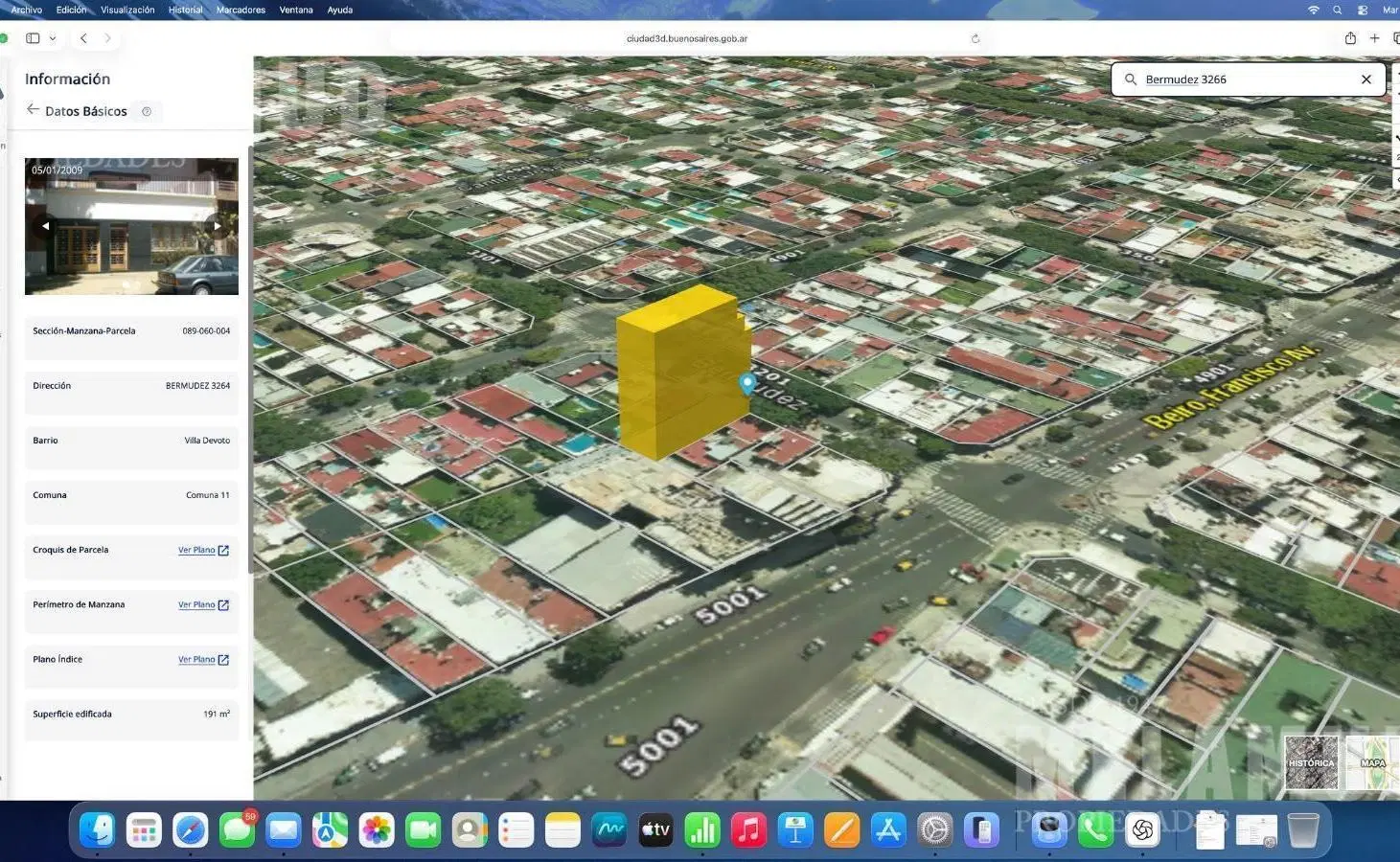This screenshot has height=862, width=1400.
Task: Click the 05/01/2009 street photo
Action: (131, 226)
